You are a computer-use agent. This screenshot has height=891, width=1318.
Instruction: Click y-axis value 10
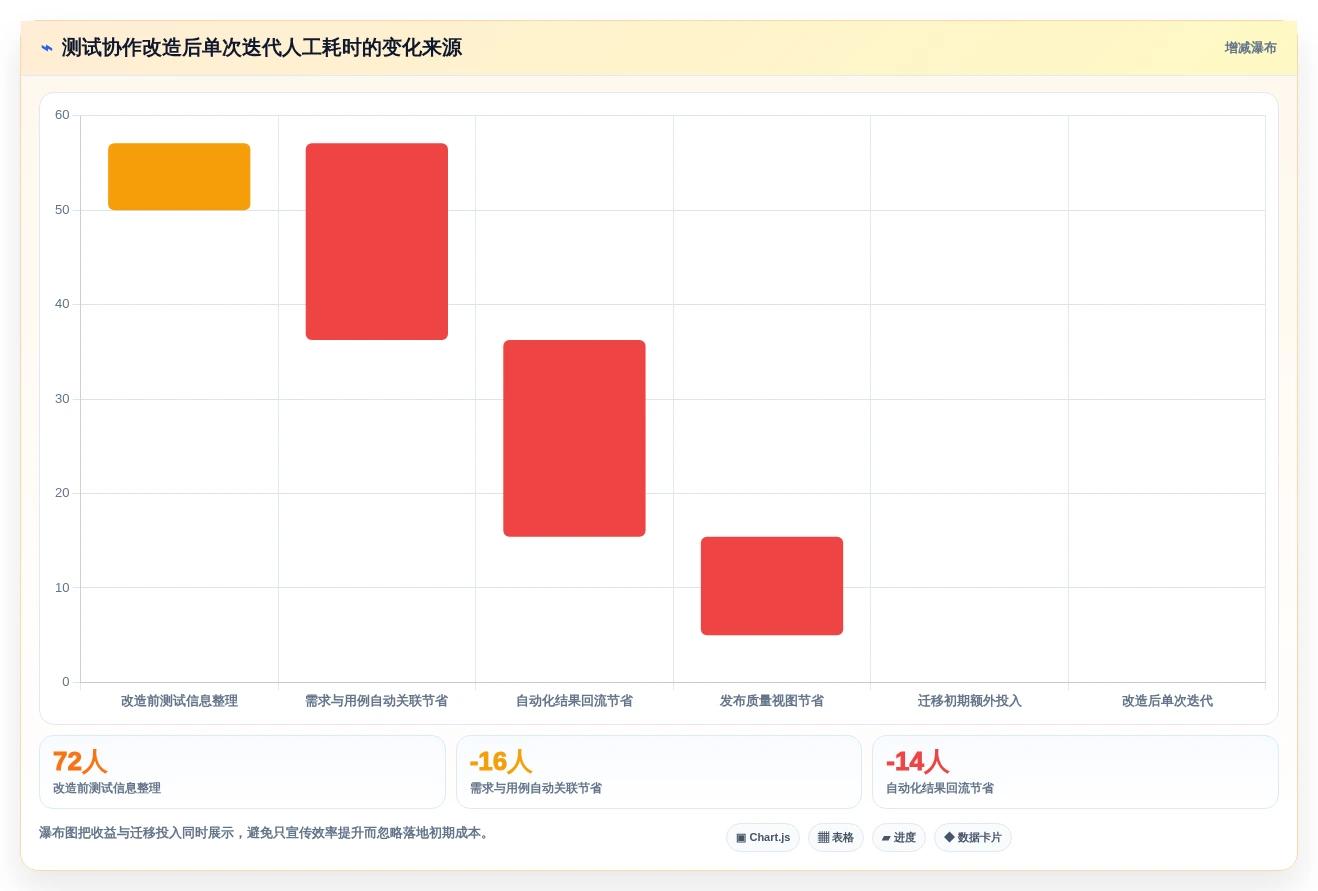(62, 588)
